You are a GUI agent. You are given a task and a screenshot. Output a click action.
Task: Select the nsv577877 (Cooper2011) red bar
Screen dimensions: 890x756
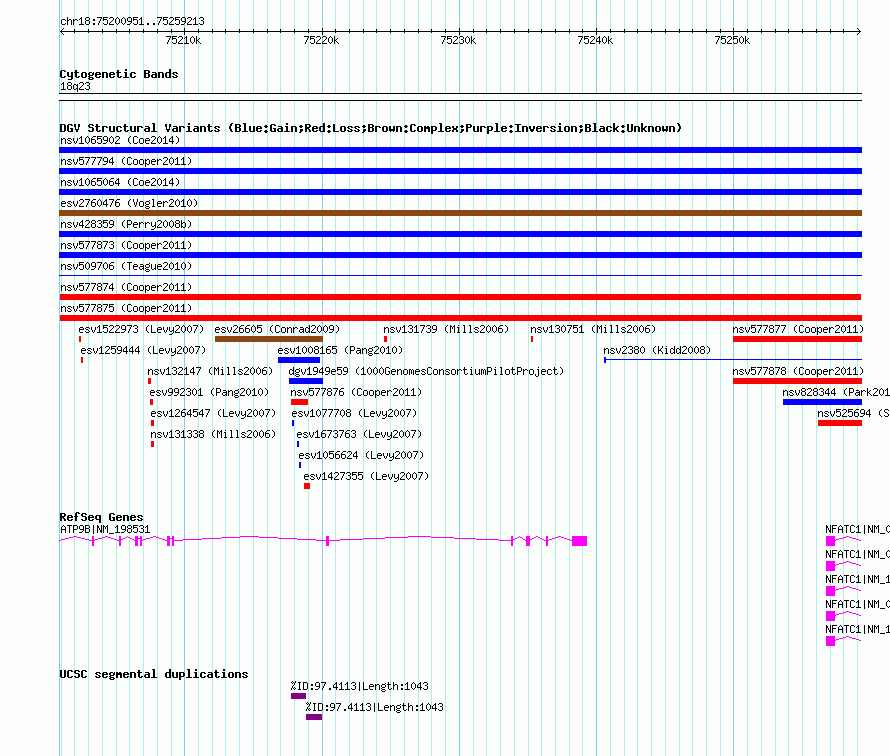click(x=797, y=339)
